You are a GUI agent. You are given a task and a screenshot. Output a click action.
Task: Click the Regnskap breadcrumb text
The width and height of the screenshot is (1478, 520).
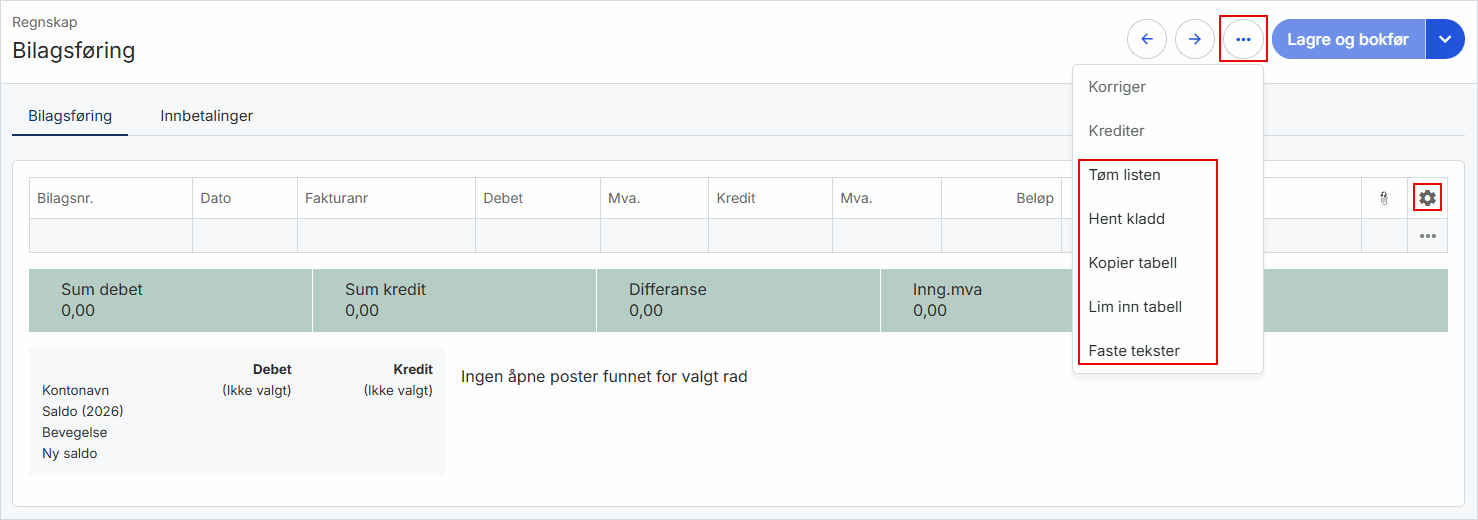pyautogui.click(x=45, y=22)
